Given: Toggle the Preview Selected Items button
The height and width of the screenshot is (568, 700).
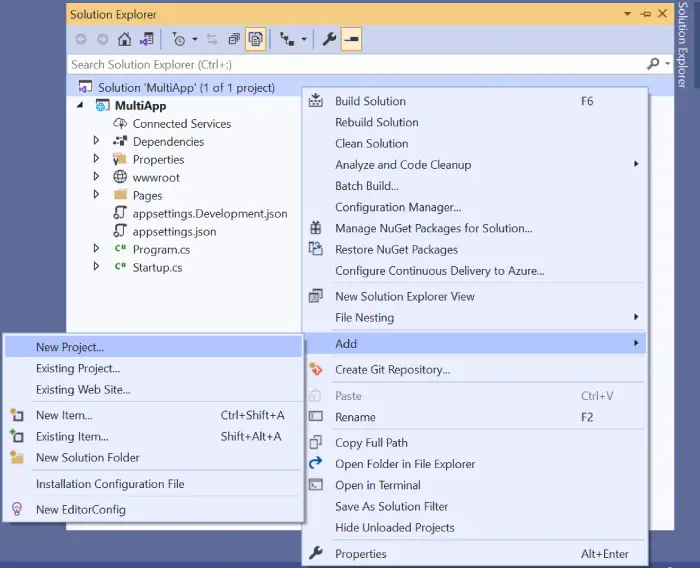Looking at the screenshot, I should (x=351, y=39).
